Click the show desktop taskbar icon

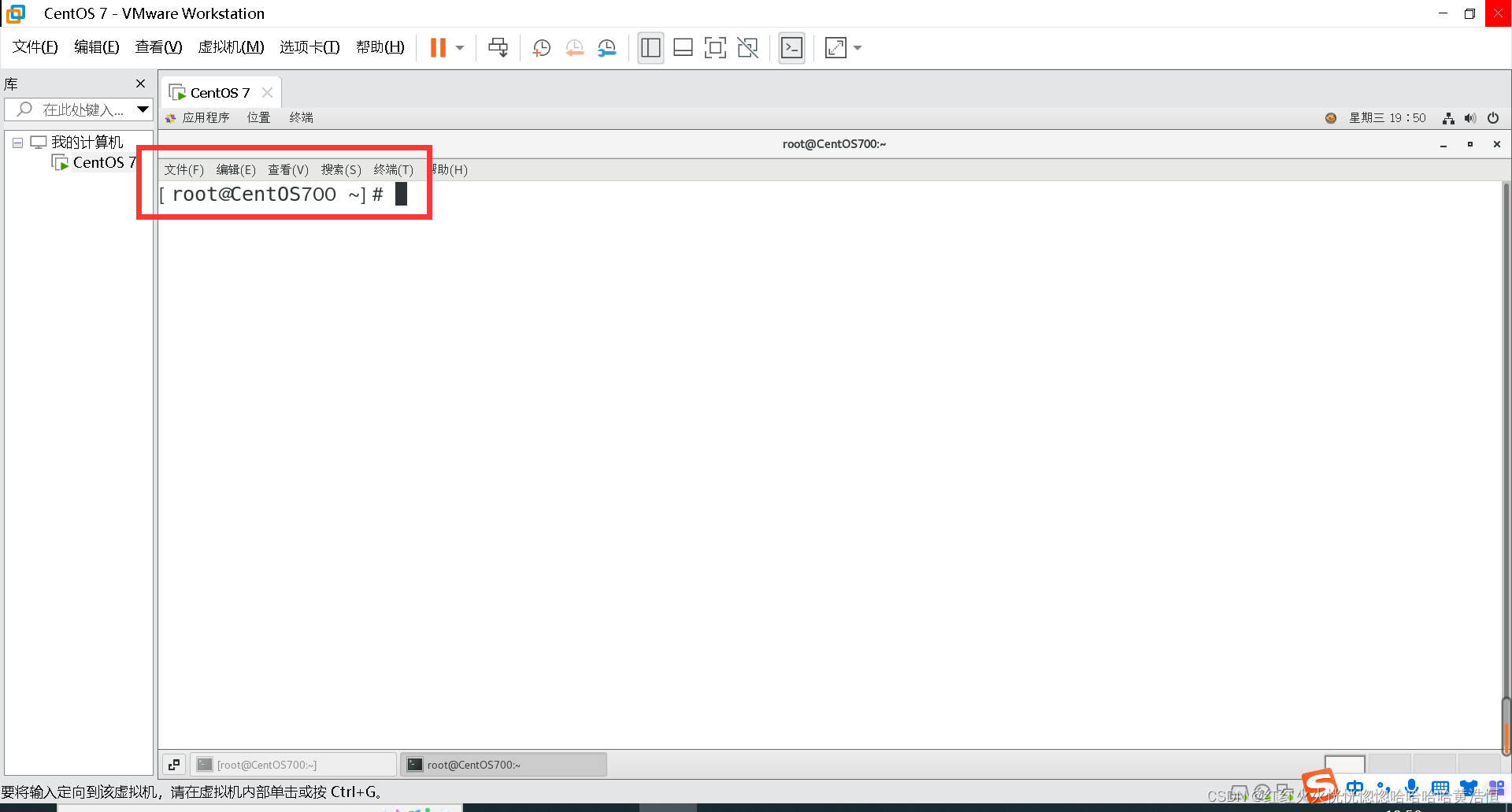174,765
